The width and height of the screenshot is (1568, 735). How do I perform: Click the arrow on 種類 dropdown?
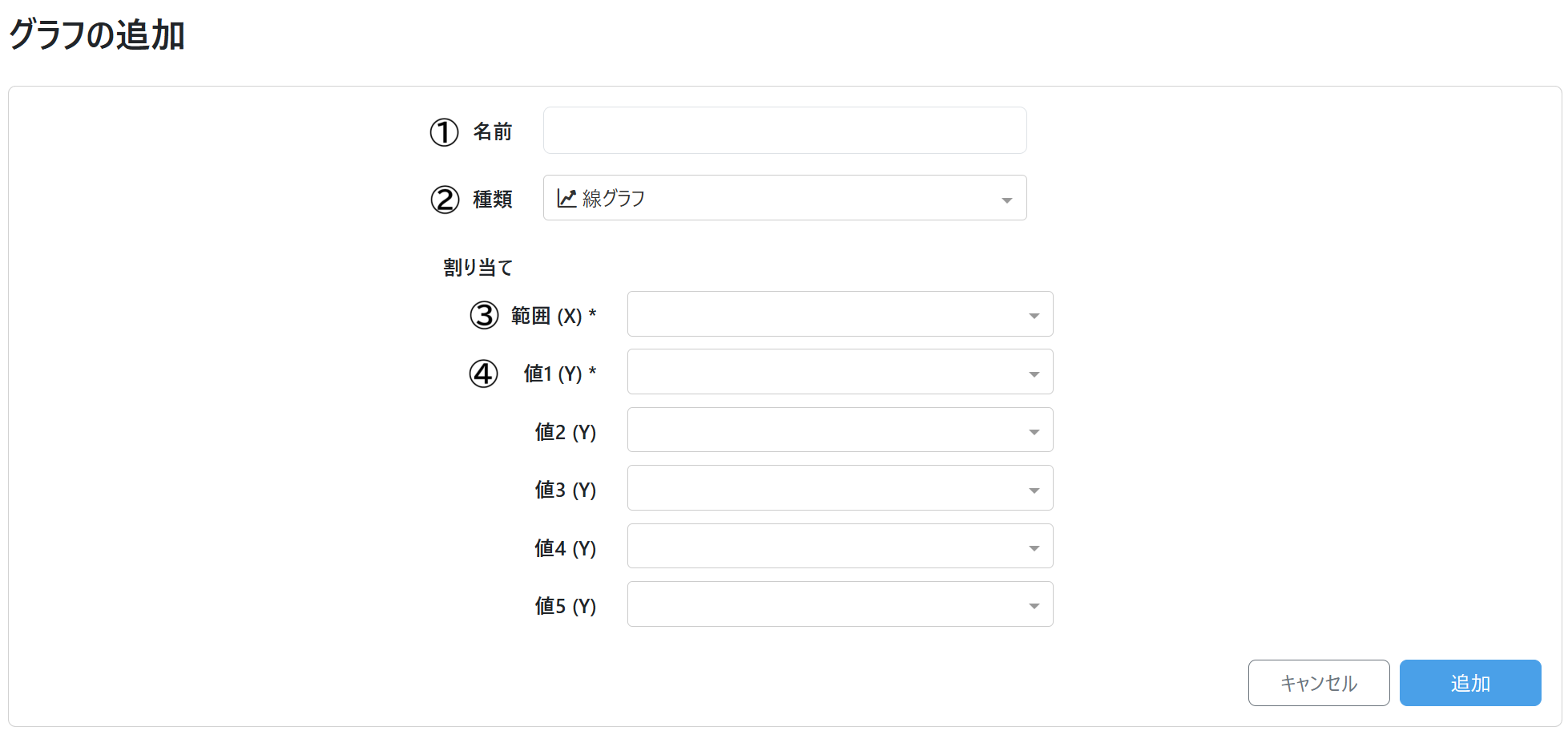coord(1007,200)
